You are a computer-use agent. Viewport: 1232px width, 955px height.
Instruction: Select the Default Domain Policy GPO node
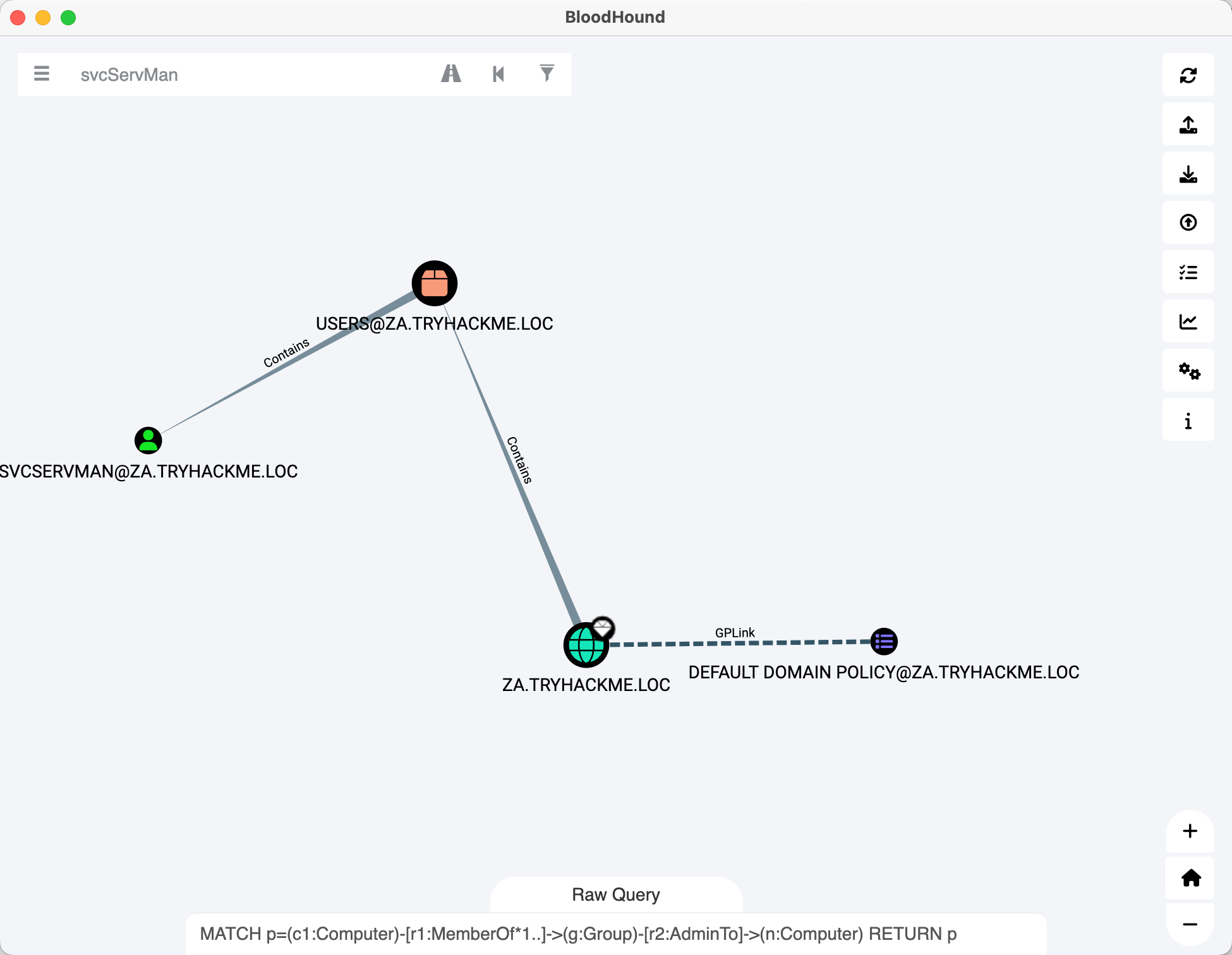(x=884, y=642)
